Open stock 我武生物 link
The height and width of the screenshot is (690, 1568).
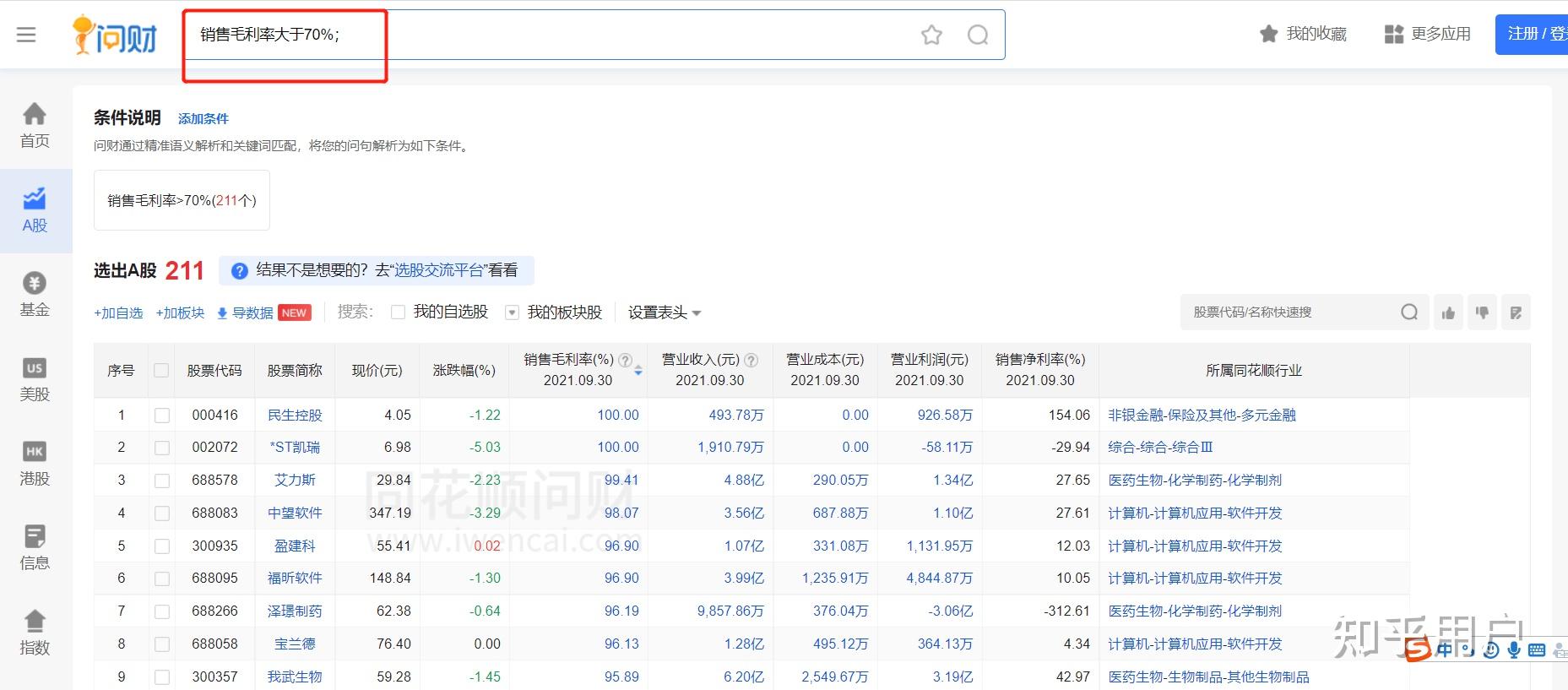tap(295, 677)
